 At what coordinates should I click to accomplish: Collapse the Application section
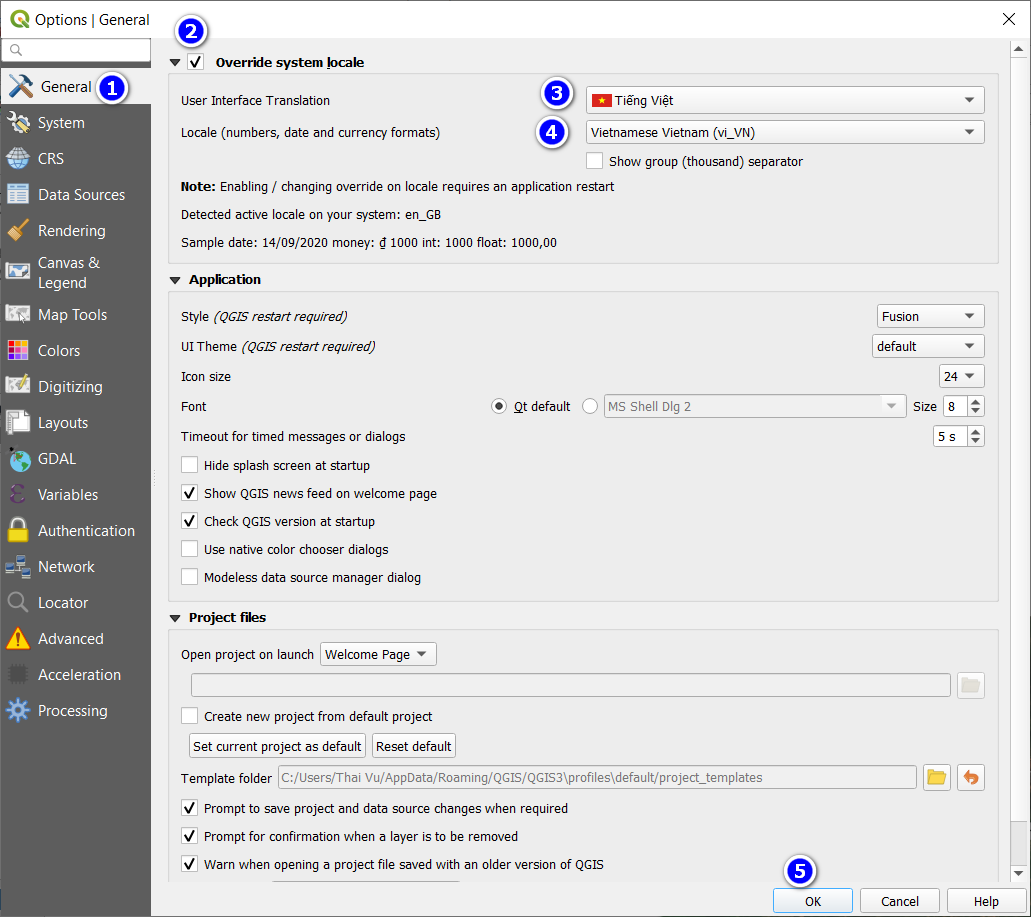175,280
